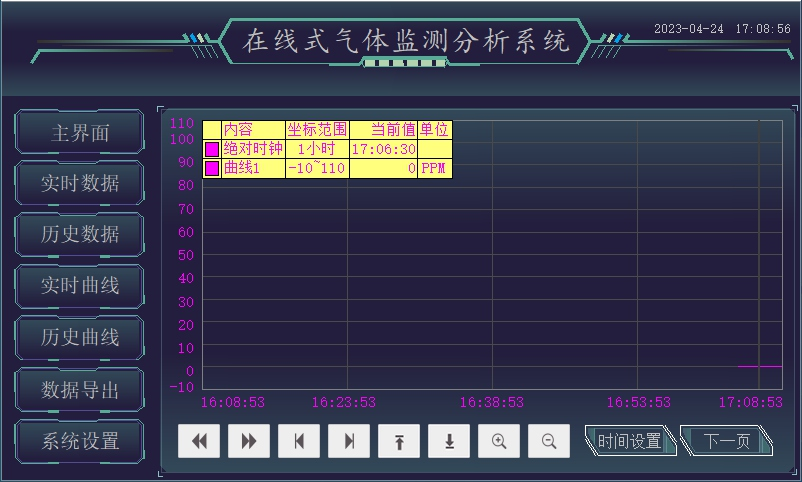Select the 曲线1 legend cell
This screenshot has height=482, width=802.
coord(253,168)
